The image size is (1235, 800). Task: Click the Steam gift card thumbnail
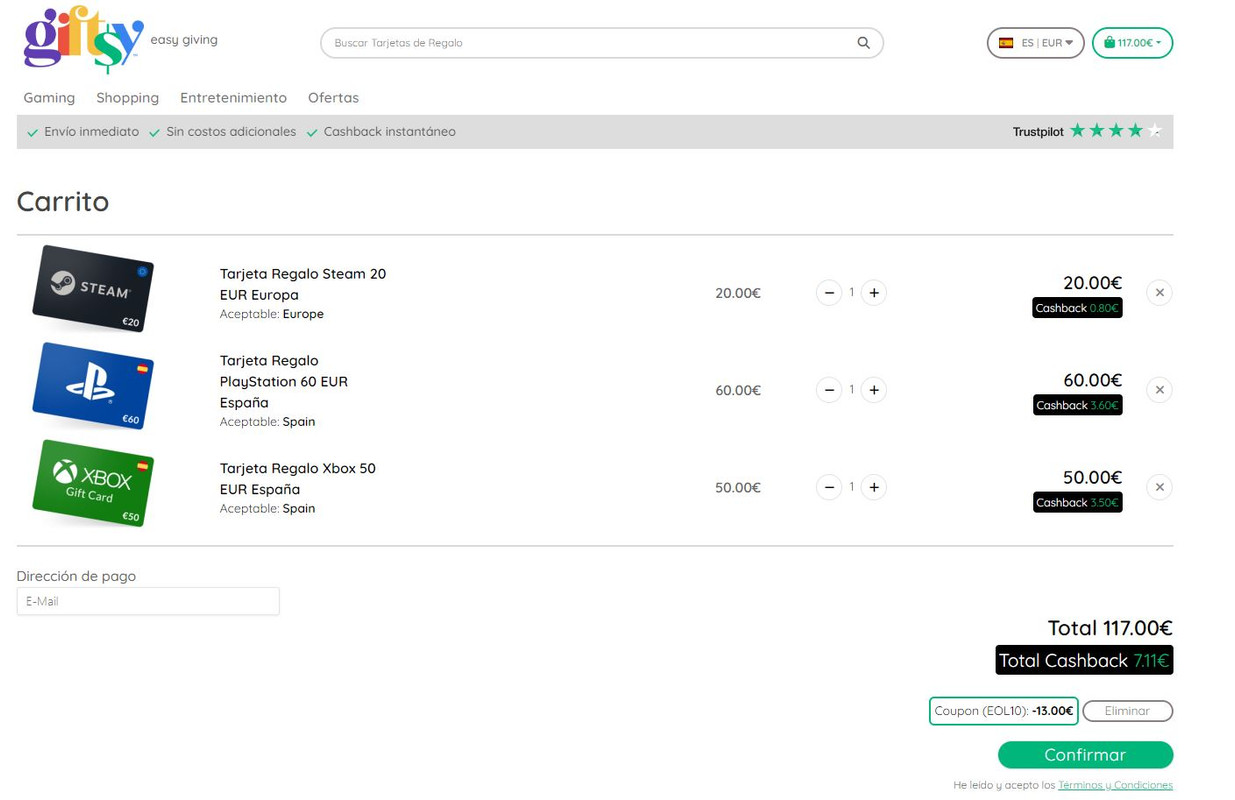[93, 288]
